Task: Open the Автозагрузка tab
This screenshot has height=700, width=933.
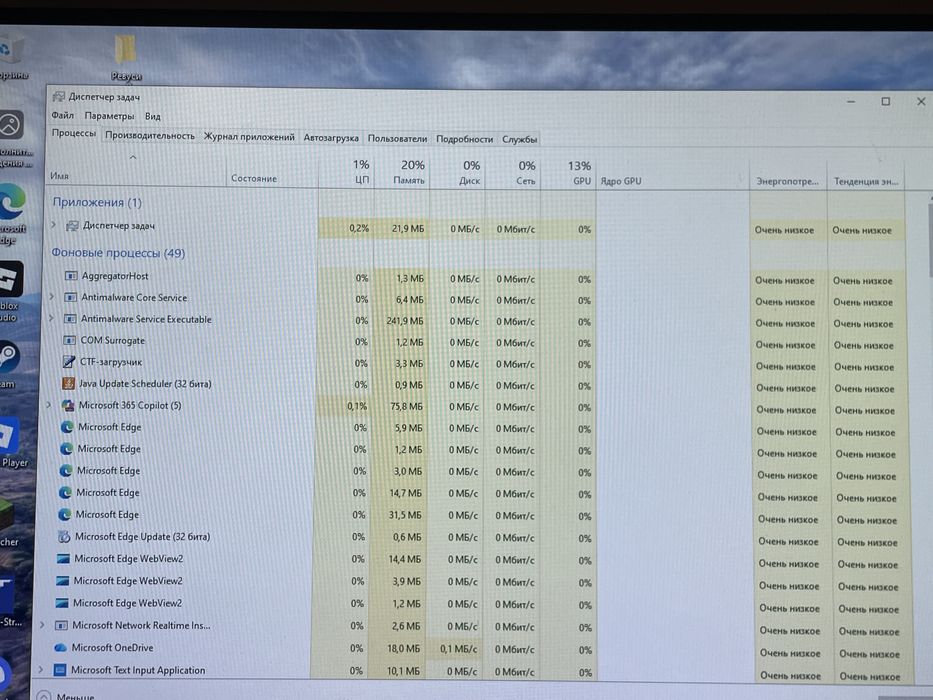Action: coord(331,138)
